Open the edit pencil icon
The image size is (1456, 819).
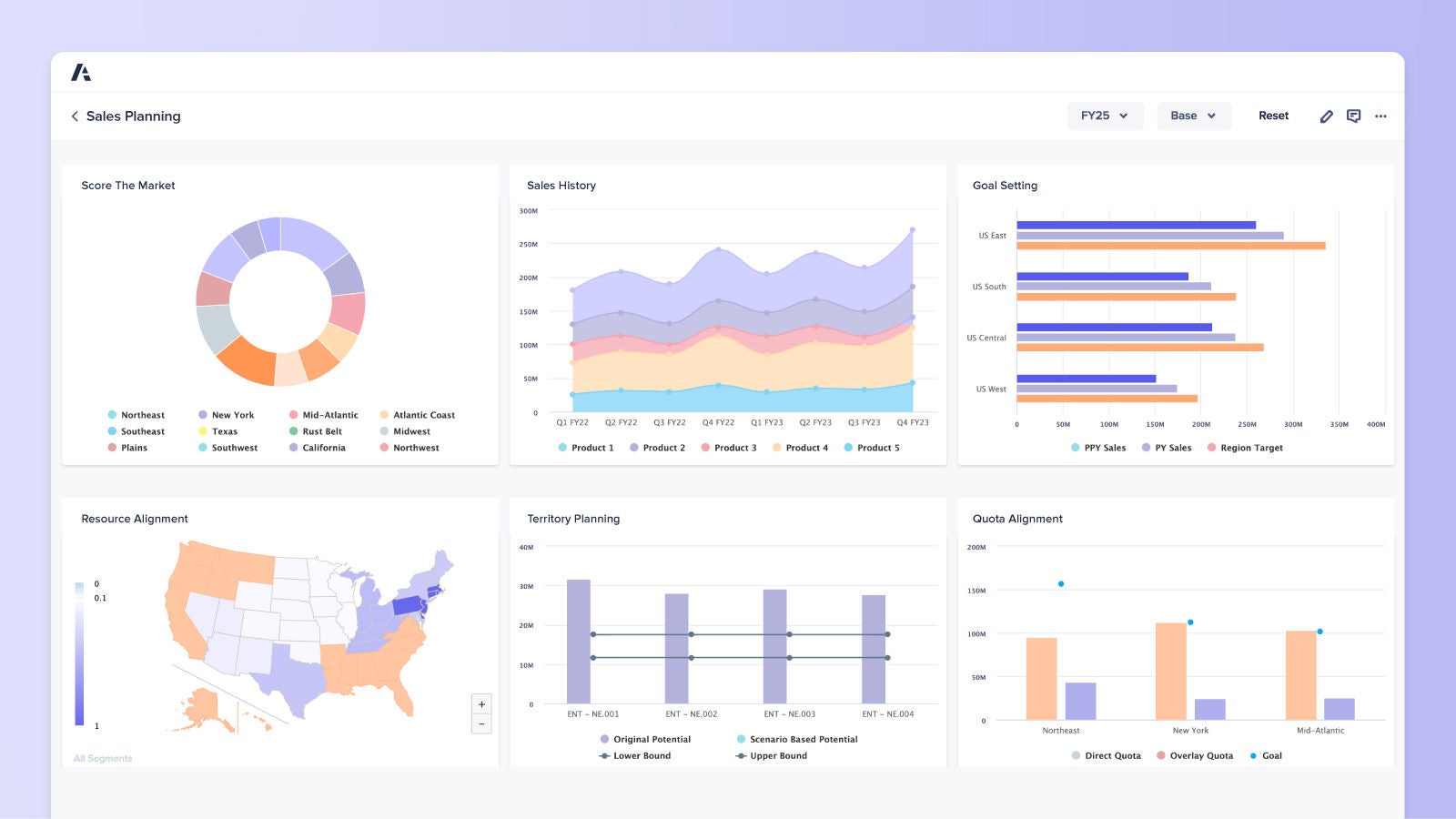(1327, 116)
